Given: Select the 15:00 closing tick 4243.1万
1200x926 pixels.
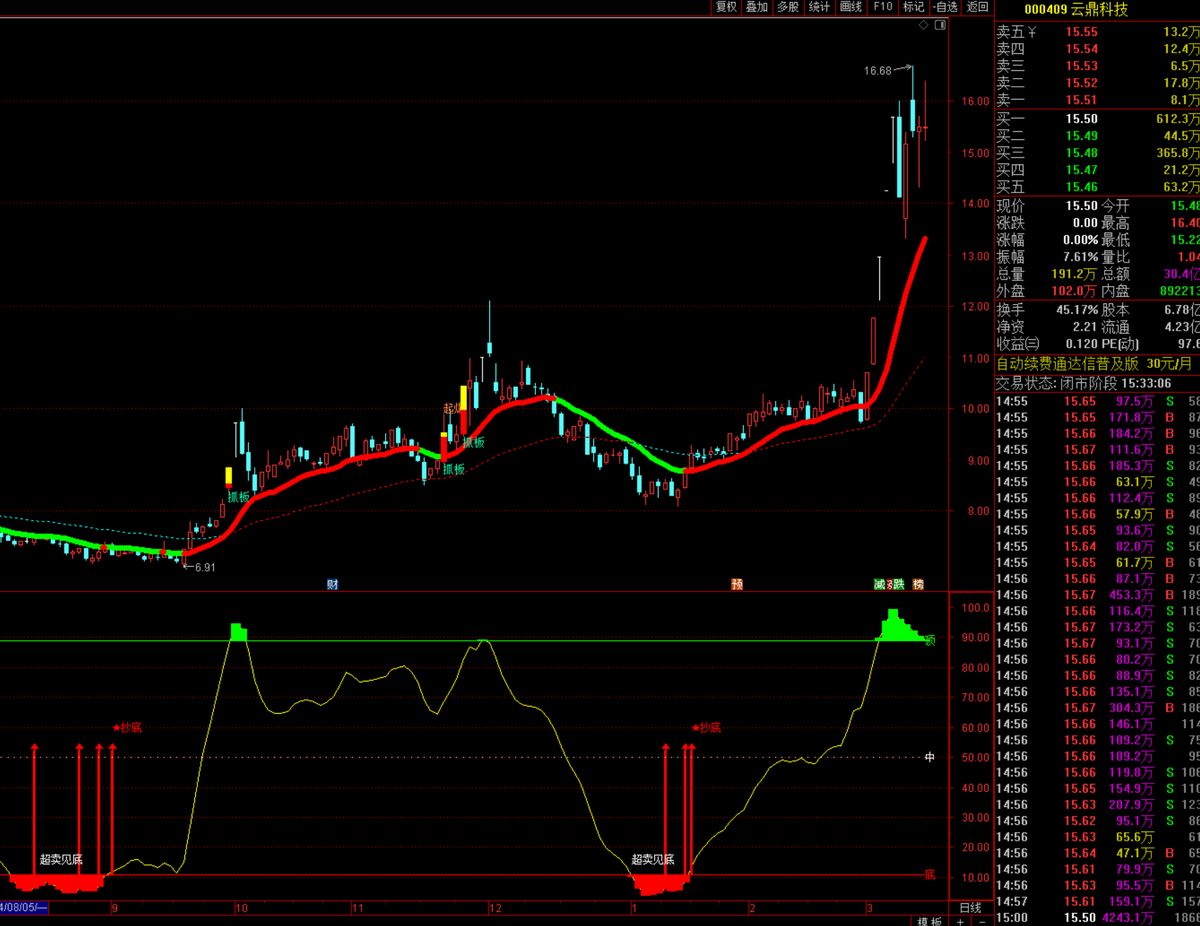Looking at the screenshot, I should click(1097, 917).
